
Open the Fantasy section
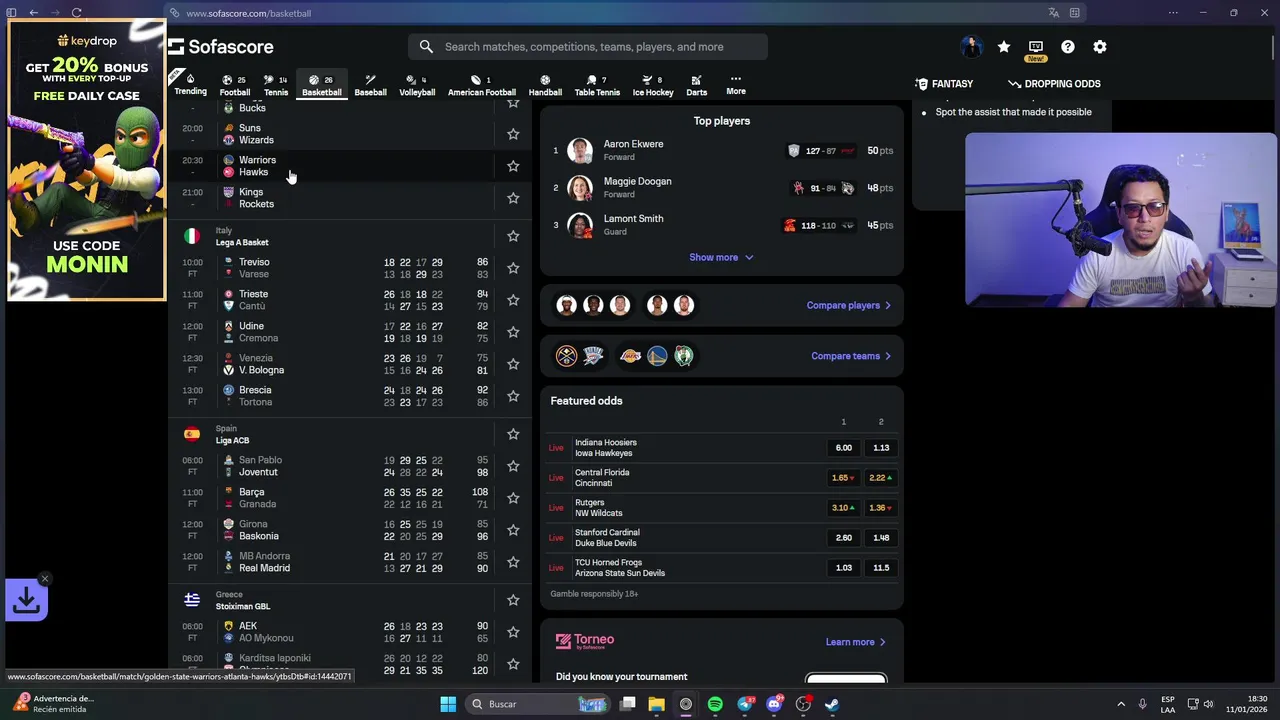944,84
